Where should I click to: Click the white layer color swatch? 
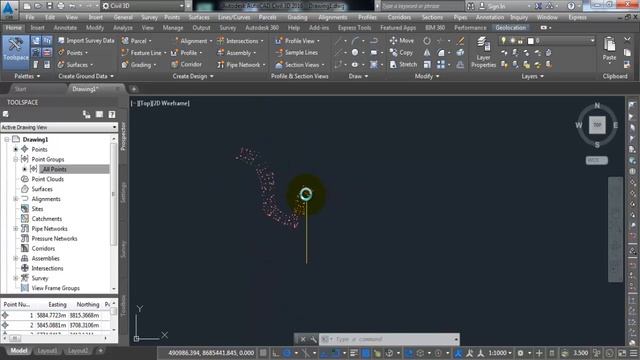click(x=531, y=41)
